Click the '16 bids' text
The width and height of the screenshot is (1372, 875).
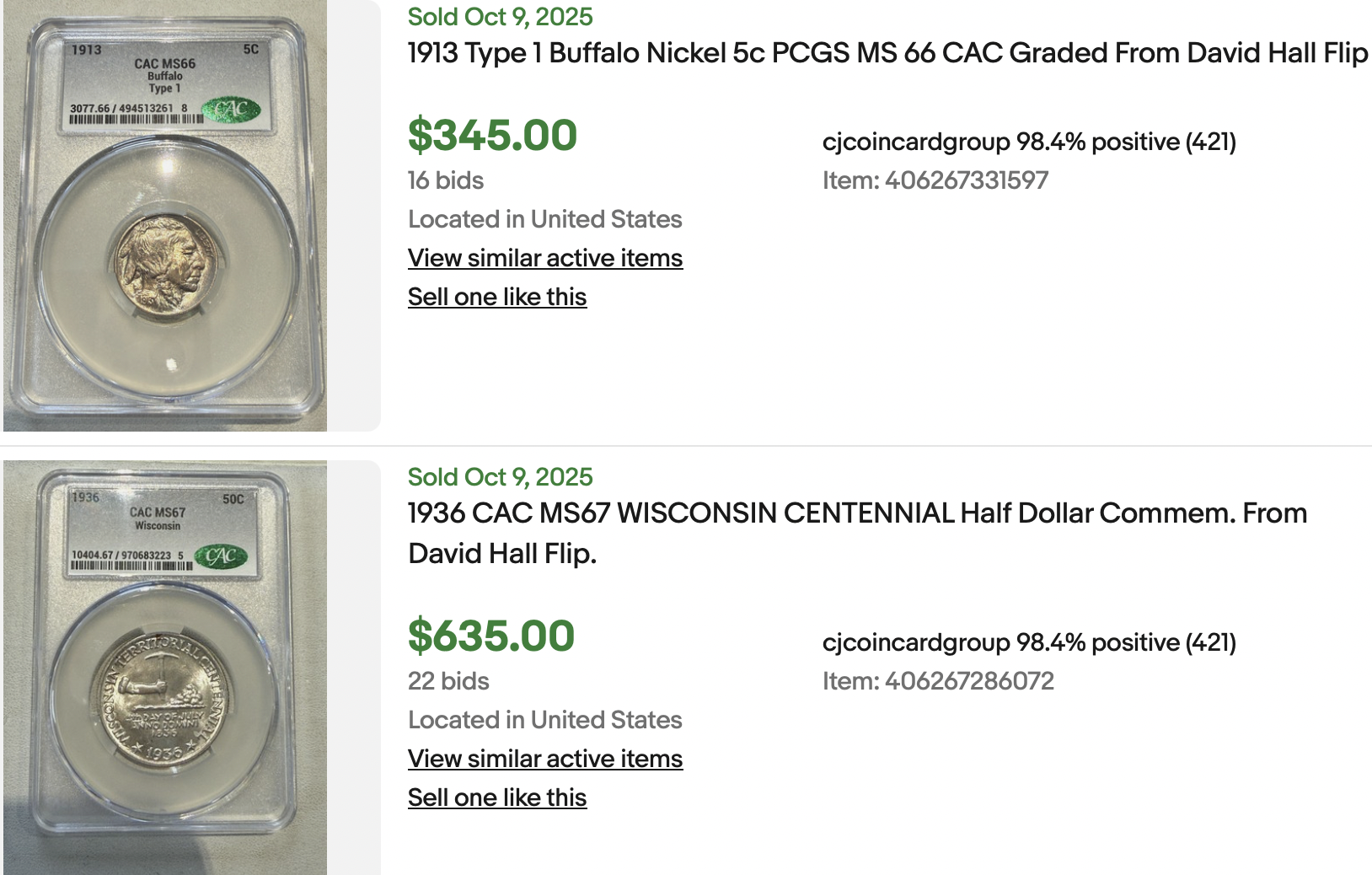click(446, 180)
